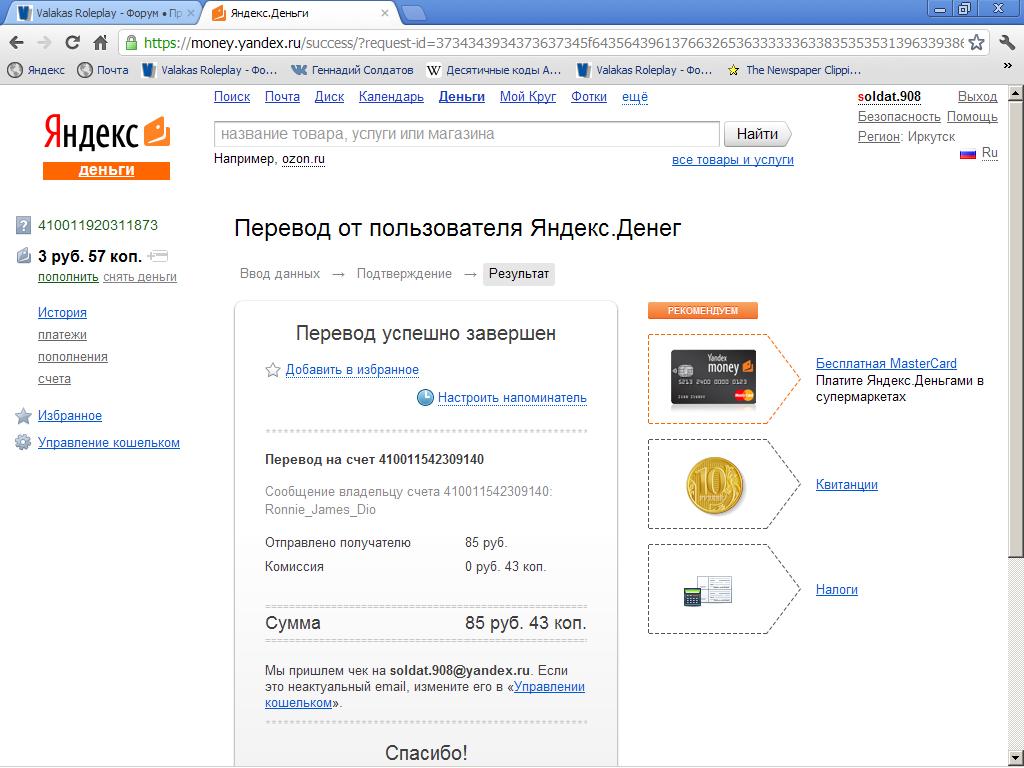1024x768 pixels.
Task: Open все товары и услуги link
Action: click(x=733, y=159)
